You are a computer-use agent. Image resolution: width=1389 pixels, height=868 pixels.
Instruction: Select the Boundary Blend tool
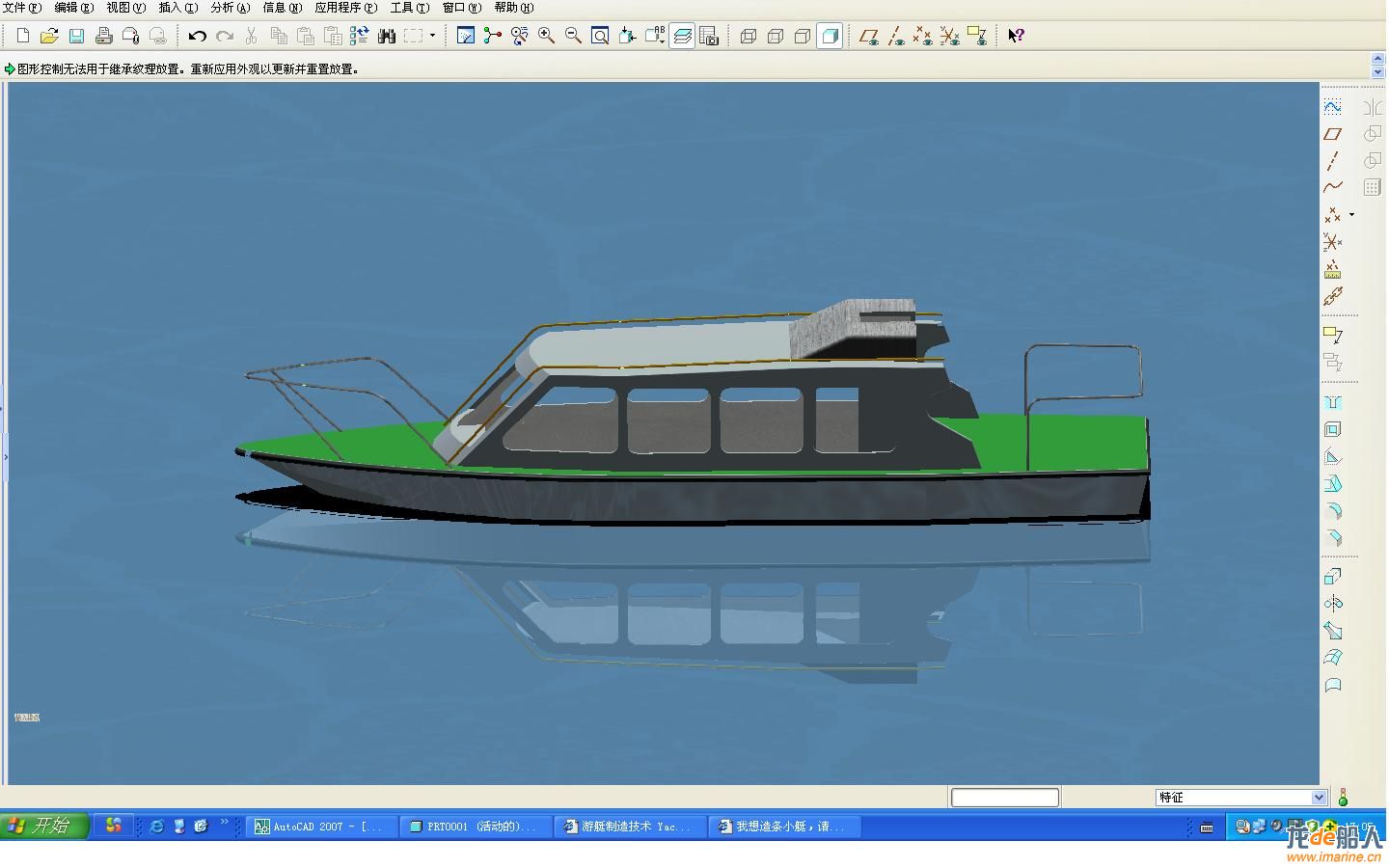[1333, 658]
